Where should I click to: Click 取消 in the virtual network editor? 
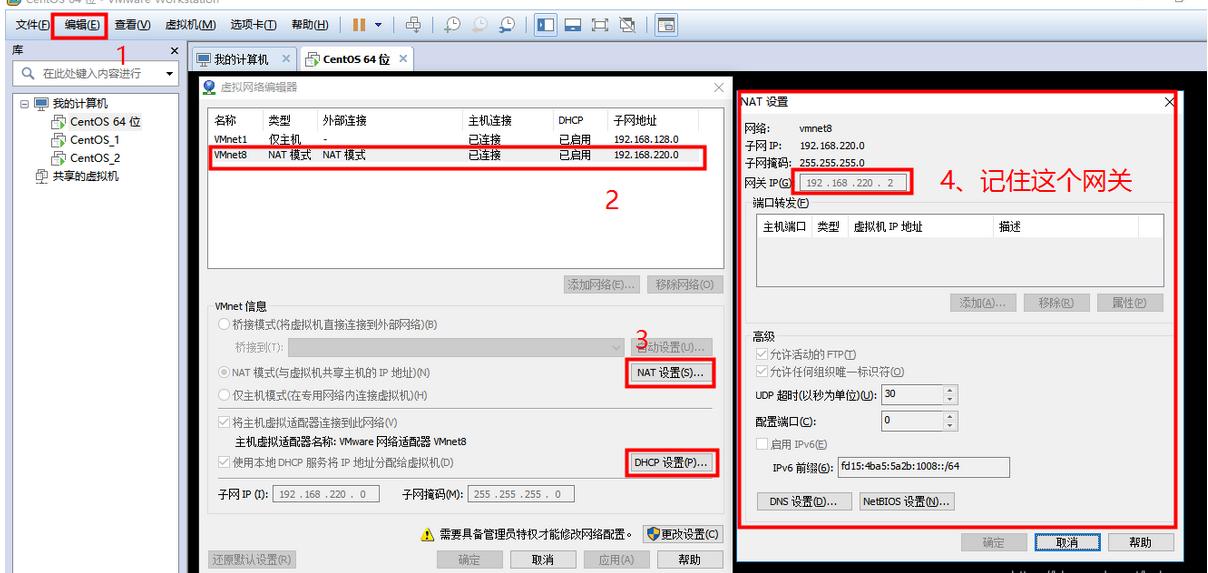pos(543,560)
